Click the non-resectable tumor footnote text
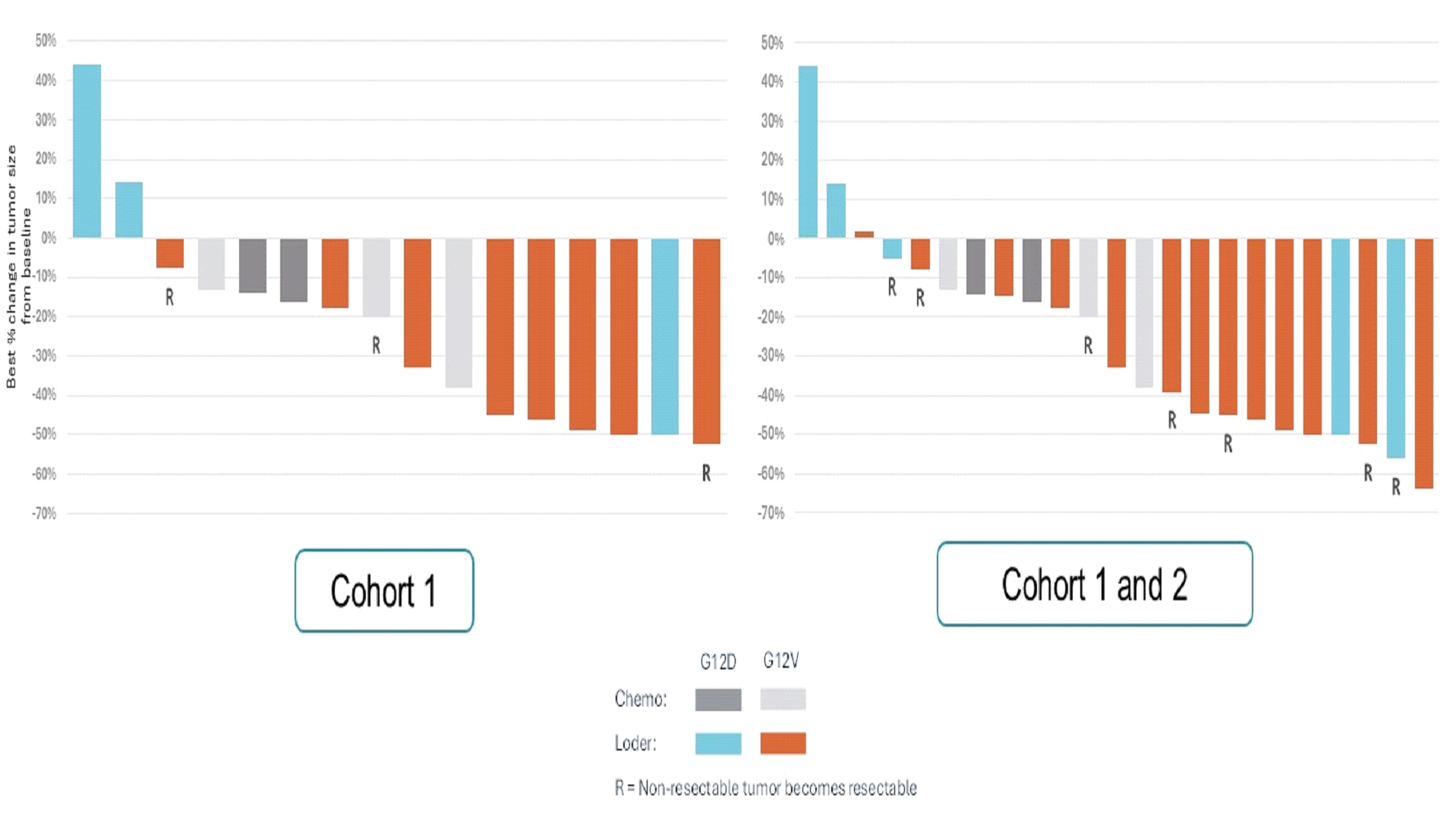The height and width of the screenshot is (818, 1456). 765,788
